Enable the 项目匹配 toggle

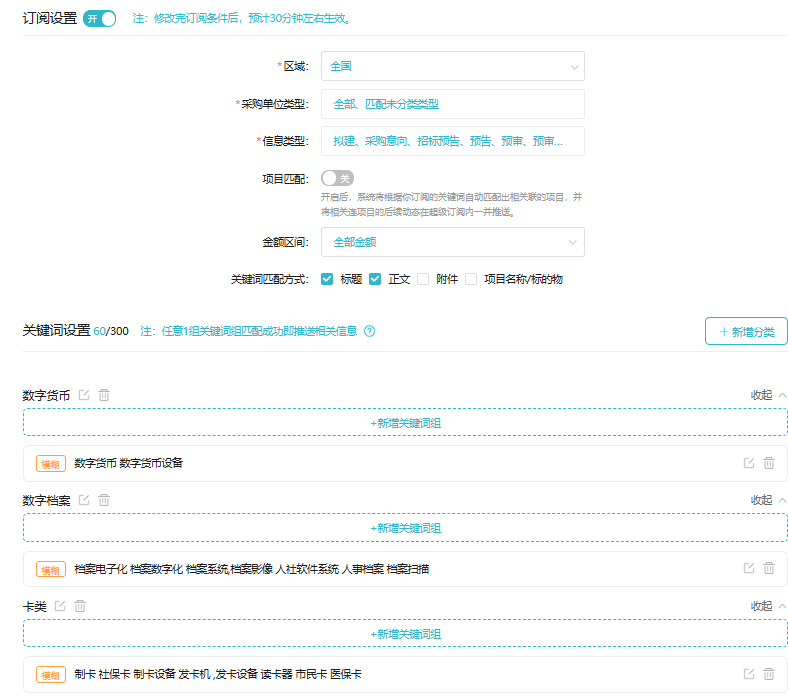337,178
